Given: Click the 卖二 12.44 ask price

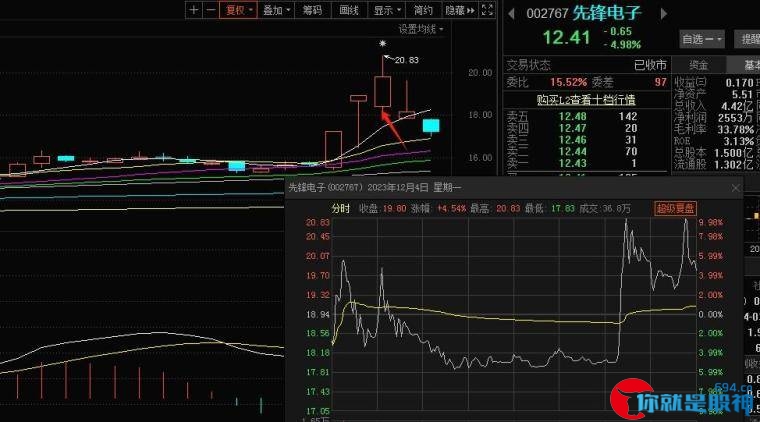Looking at the screenshot, I should pos(572,152).
